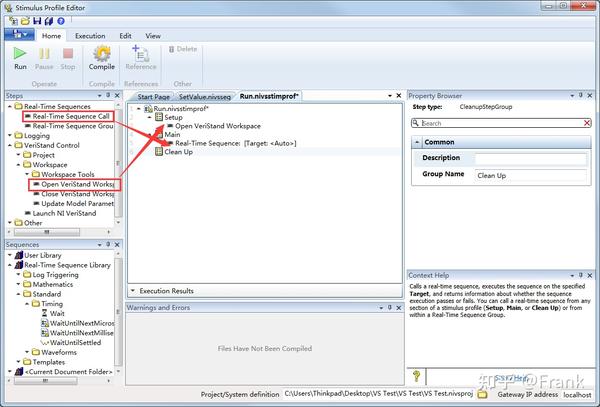Viewport: 600px width, 407px height.
Task: Click the Group Name field Clean Up
Action: (530, 176)
